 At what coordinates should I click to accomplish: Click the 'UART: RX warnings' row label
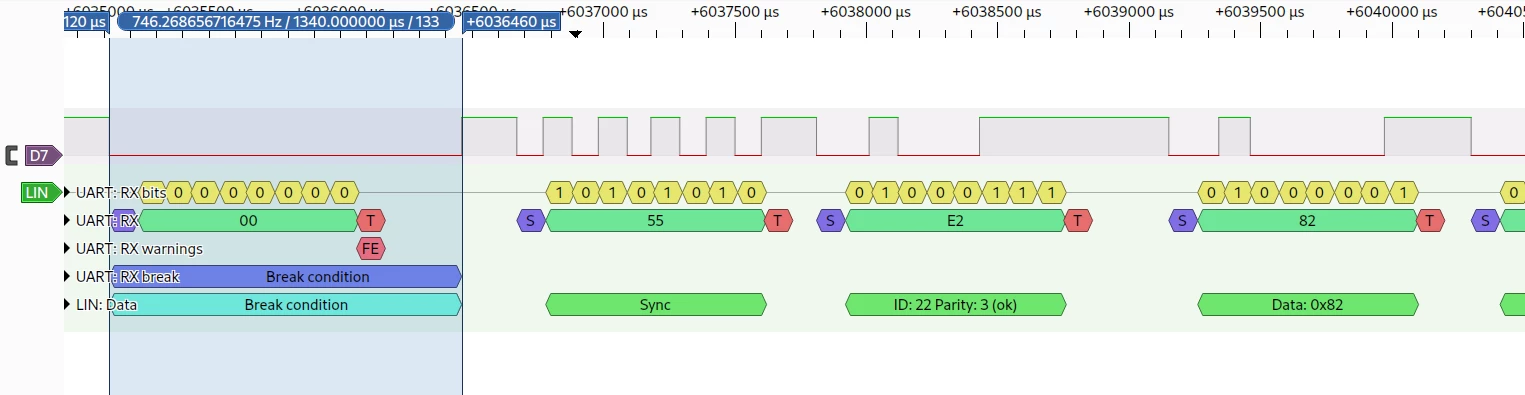click(139, 248)
